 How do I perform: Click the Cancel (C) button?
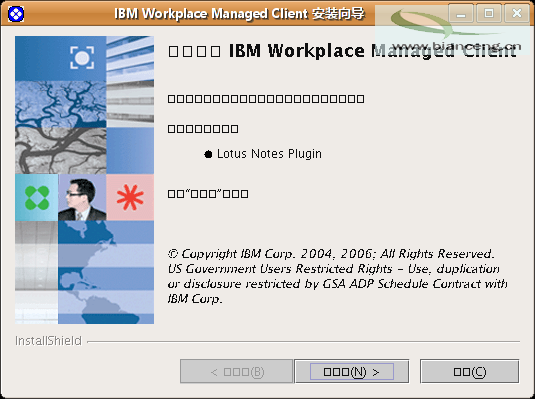click(469, 371)
